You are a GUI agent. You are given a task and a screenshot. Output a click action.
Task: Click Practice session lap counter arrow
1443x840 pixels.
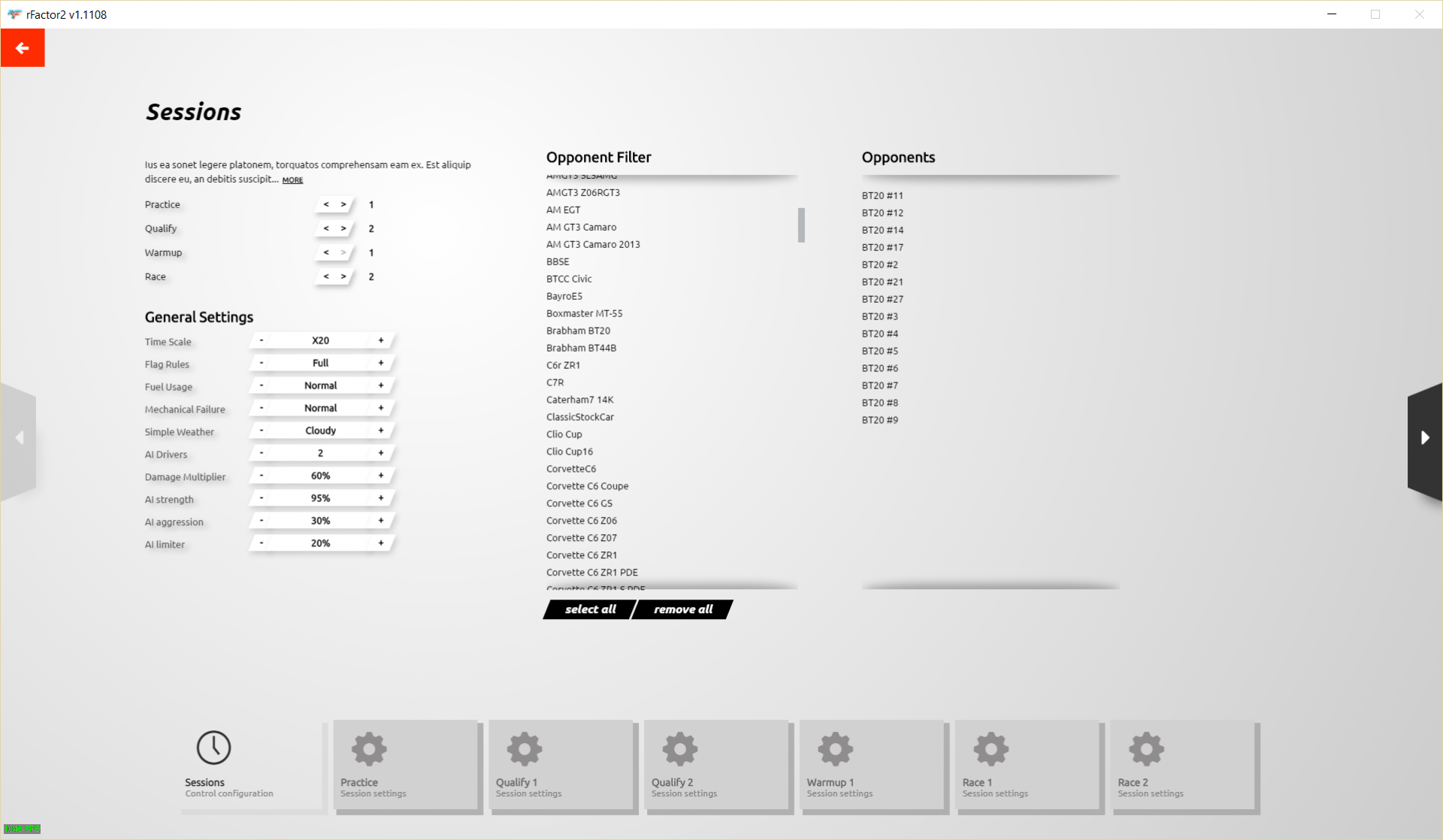click(344, 203)
